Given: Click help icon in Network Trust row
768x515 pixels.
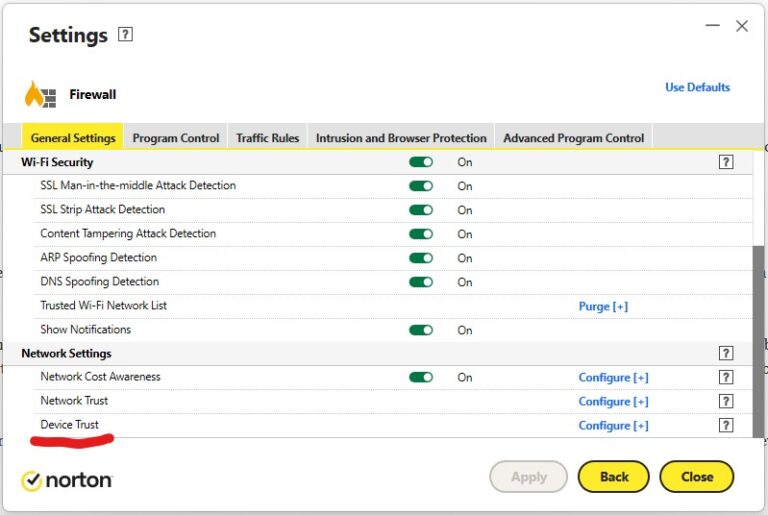Looking at the screenshot, I should pos(726,402).
